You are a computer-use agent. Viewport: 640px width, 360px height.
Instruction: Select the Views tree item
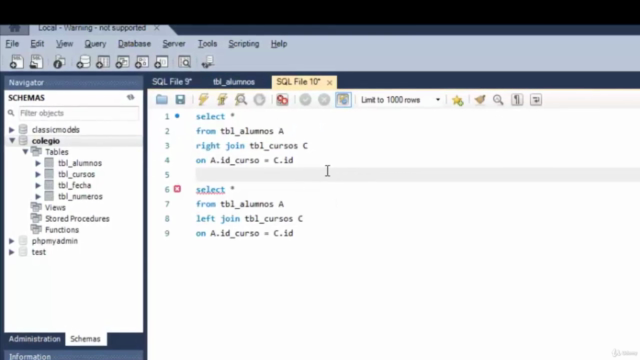[55, 207]
